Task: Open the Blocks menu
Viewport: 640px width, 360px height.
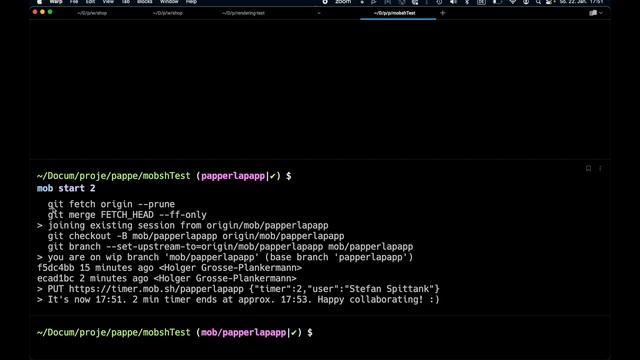Action: pyautogui.click(x=144, y=2)
